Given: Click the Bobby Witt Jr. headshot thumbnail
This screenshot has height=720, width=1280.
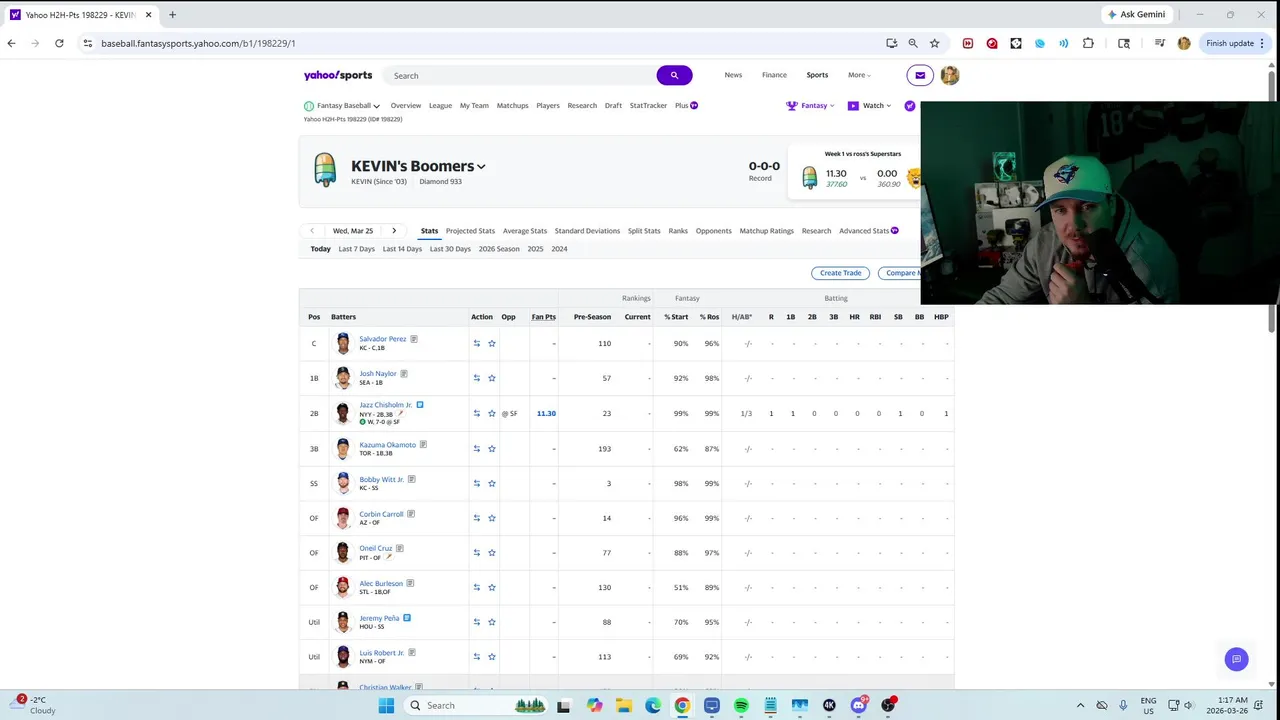Looking at the screenshot, I should point(343,483).
